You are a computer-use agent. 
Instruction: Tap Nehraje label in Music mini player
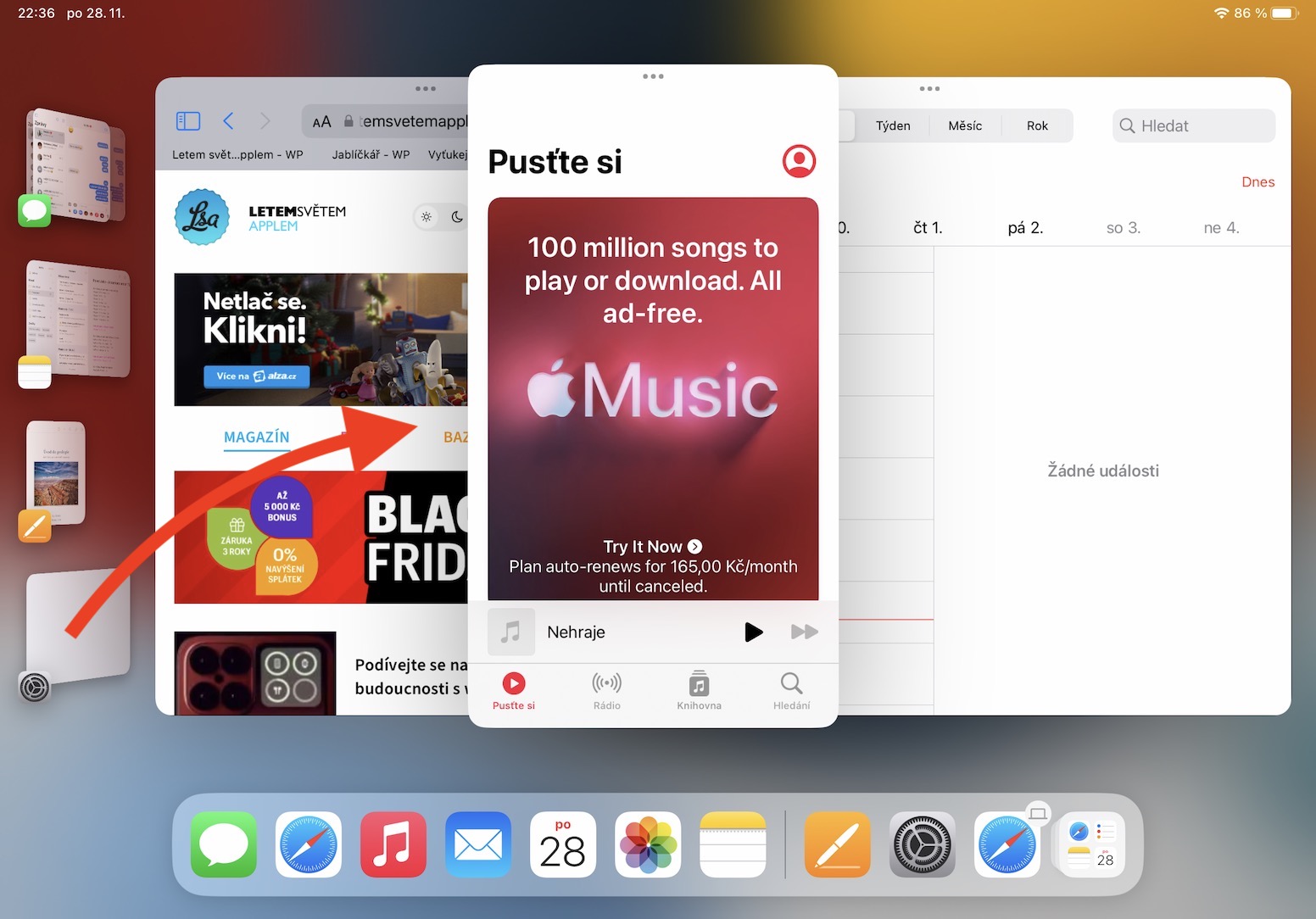click(x=576, y=632)
